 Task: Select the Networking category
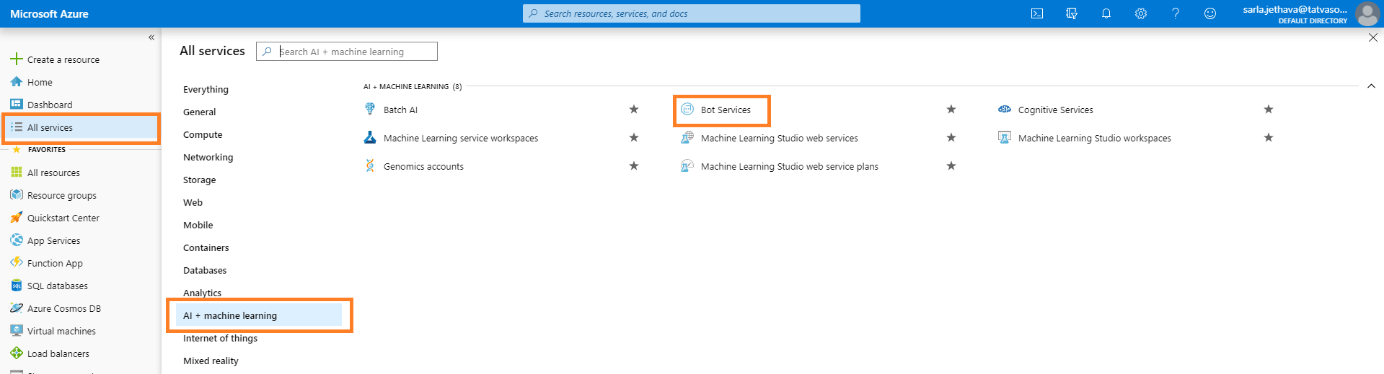(x=208, y=157)
